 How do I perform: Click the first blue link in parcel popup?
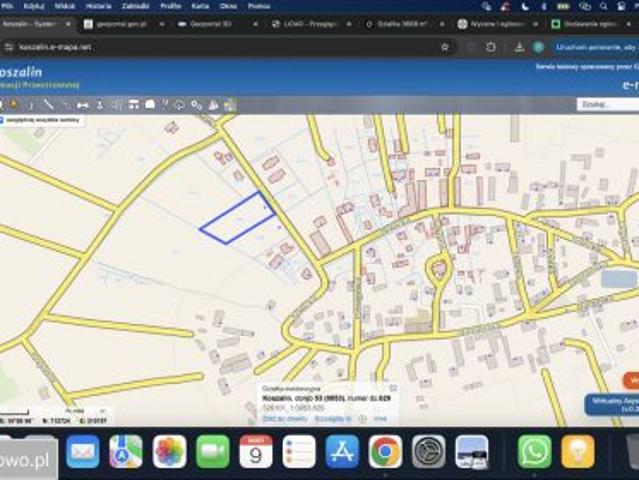[x=284, y=418]
